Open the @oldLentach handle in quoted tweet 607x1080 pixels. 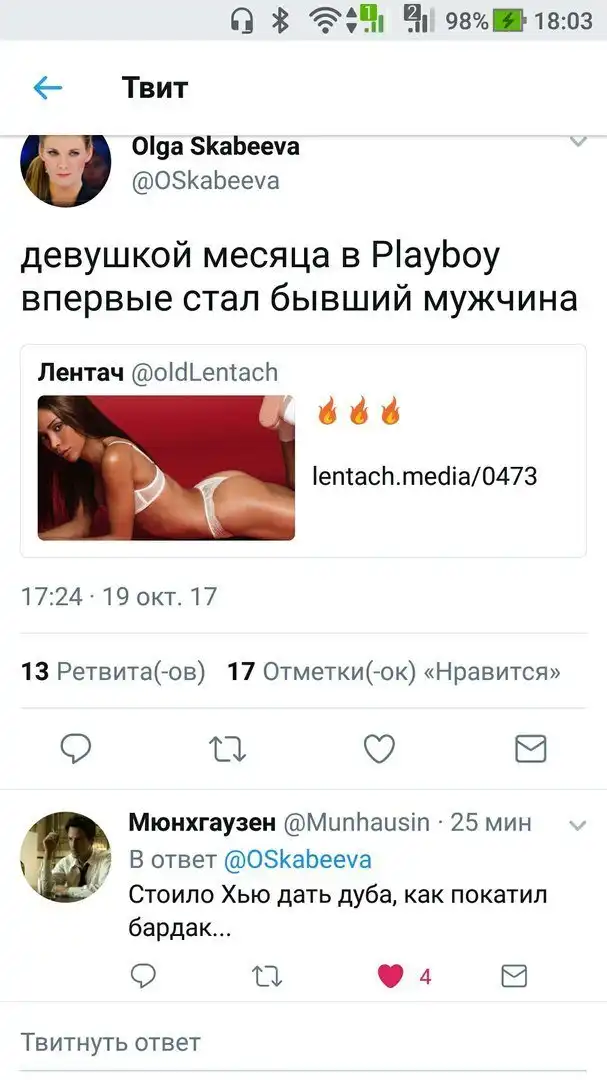tap(205, 372)
